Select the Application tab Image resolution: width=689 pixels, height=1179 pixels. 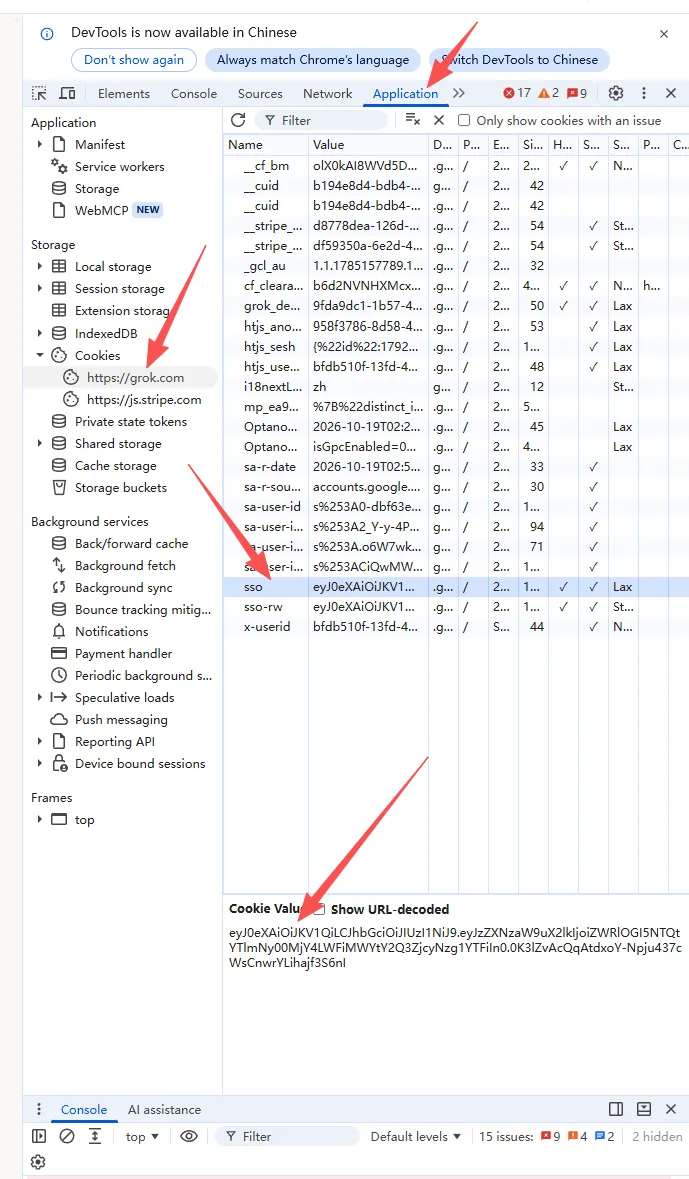tap(405, 93)
